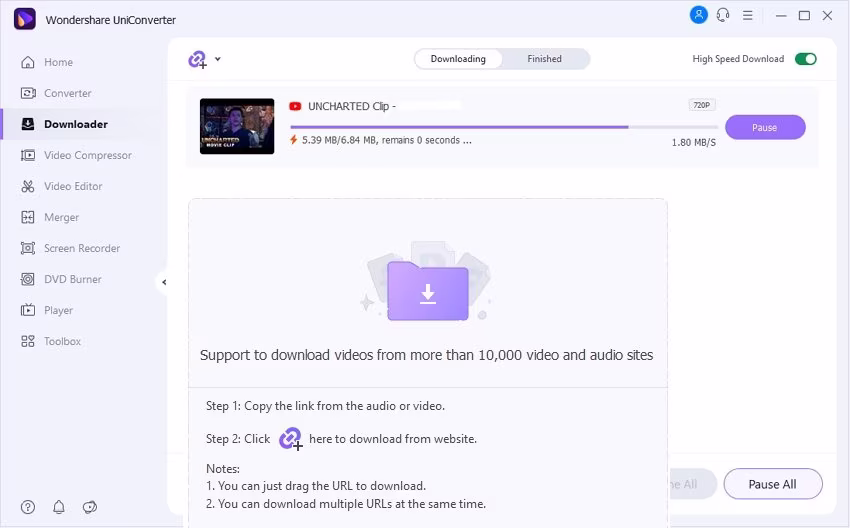Click the partially hidden Resume All button
This screenshot has width=850, height=528.
[692, 484]
